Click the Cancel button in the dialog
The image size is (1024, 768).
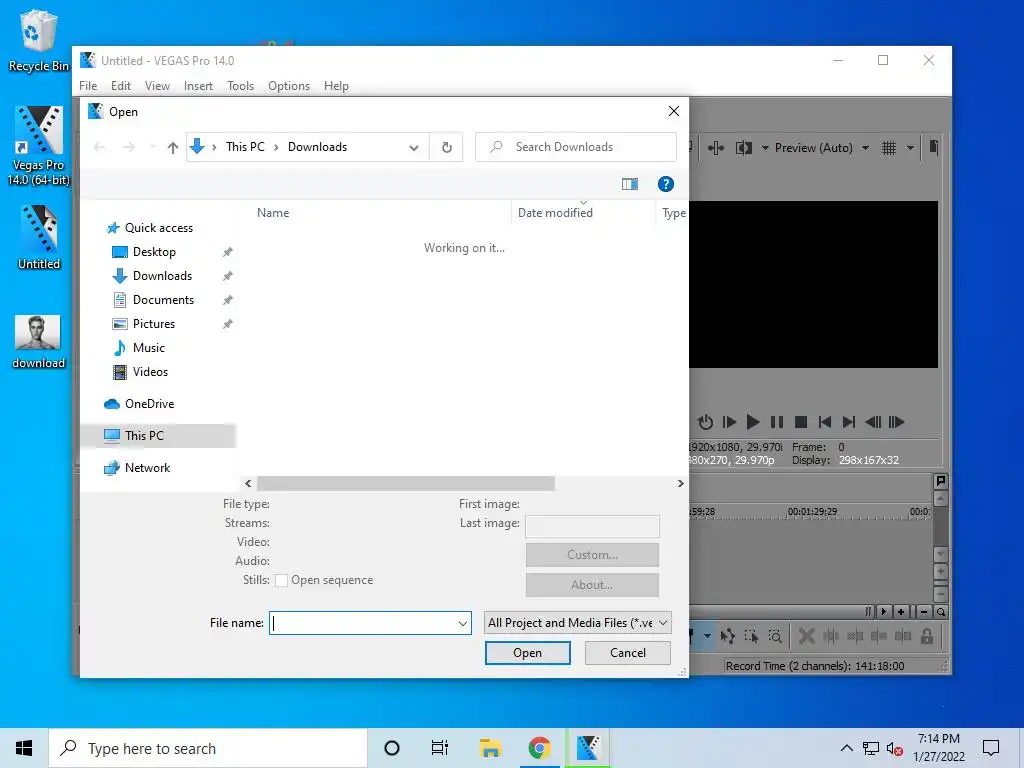628,653
